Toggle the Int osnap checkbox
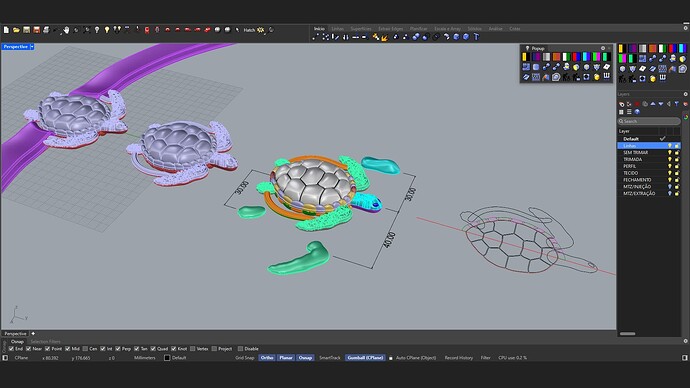Screen dimensions: 690x388 [x=103, y=348]
